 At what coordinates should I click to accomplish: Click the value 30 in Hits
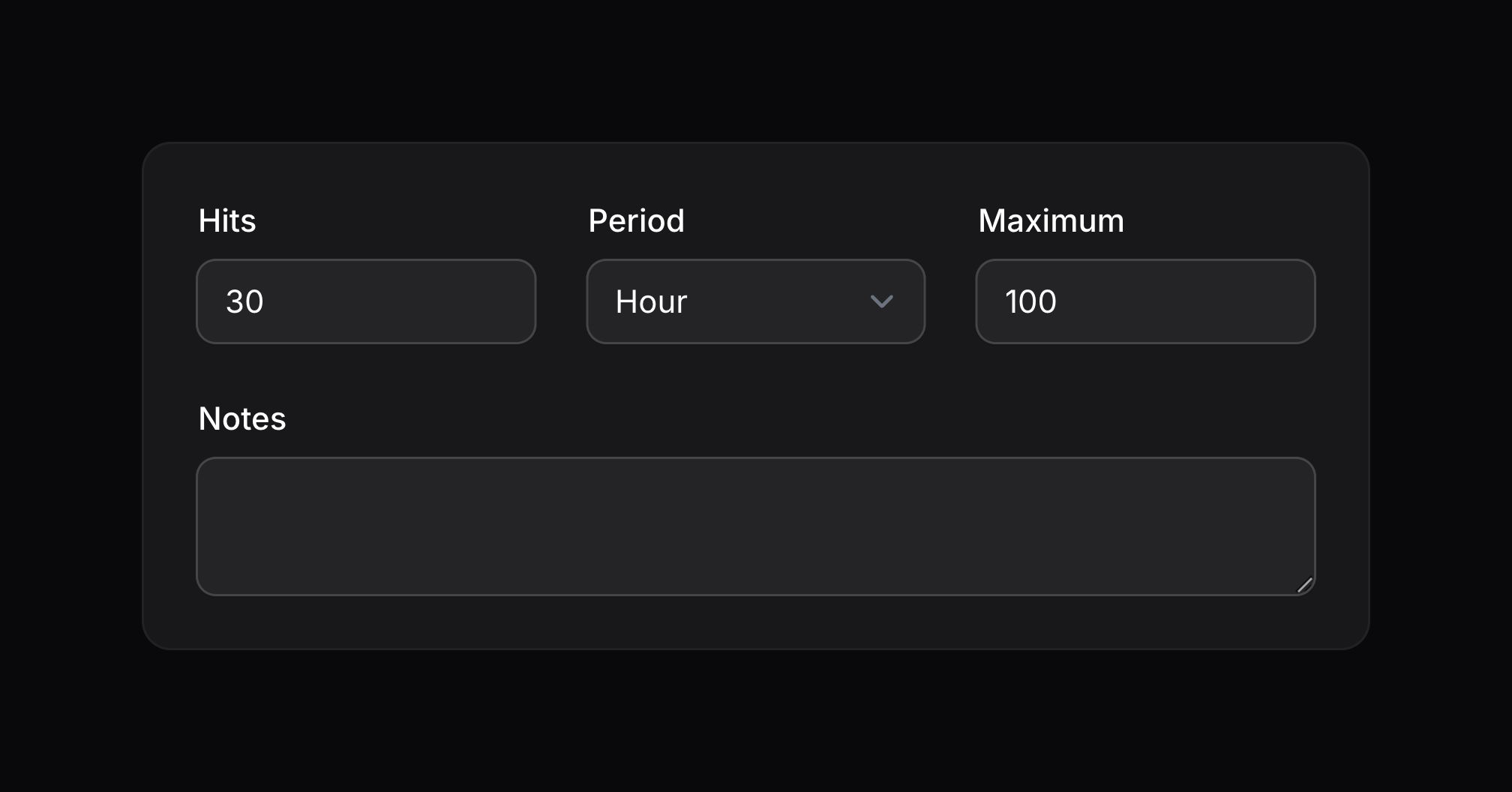pos(244,301)
